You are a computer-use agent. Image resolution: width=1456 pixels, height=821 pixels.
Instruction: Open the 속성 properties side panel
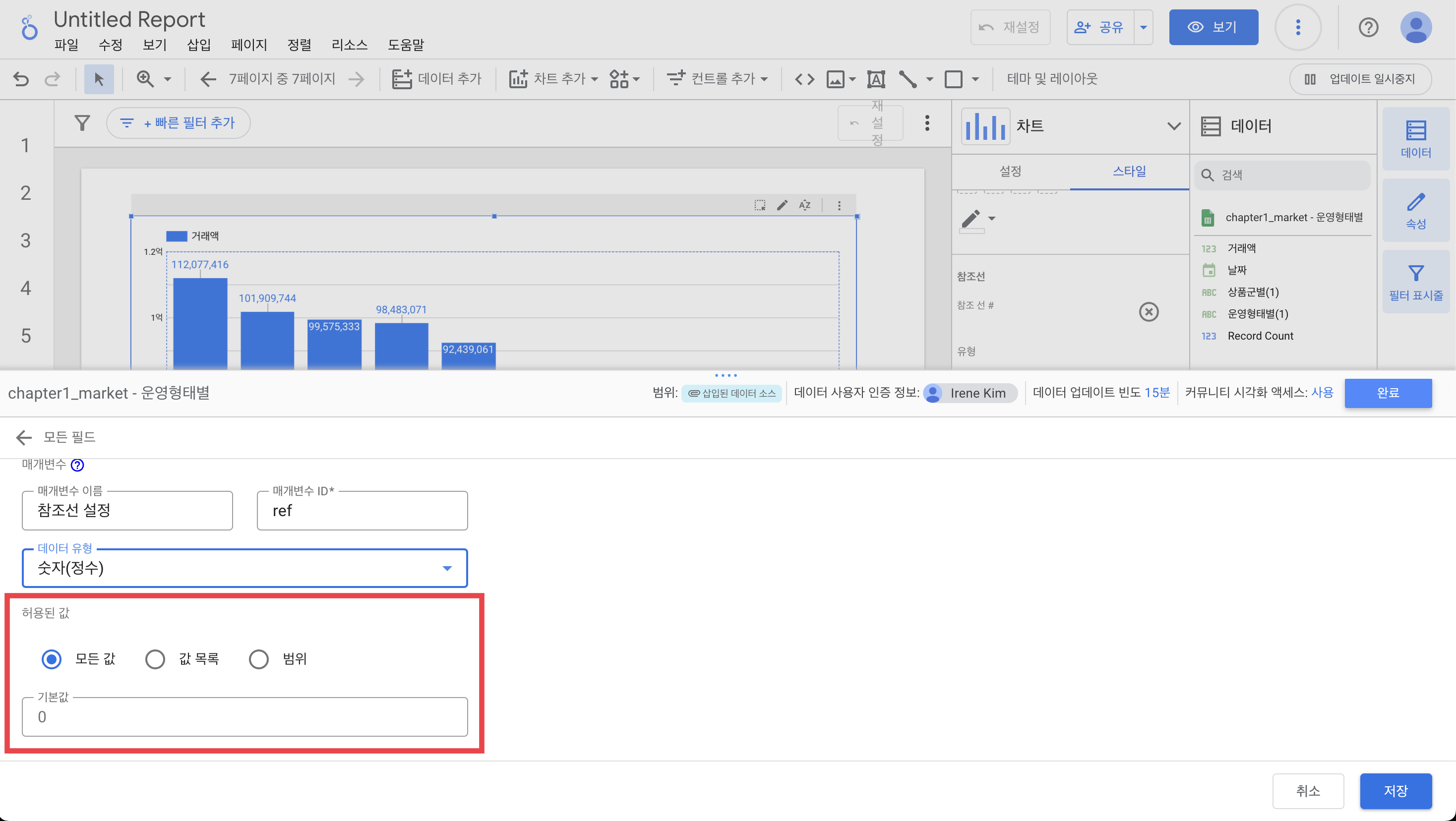pos(1415,210)
